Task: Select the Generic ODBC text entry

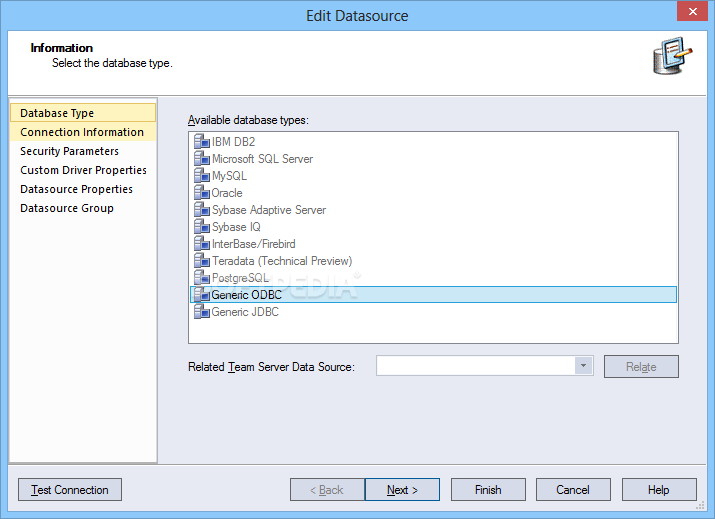Action: [x=247, y=295]
